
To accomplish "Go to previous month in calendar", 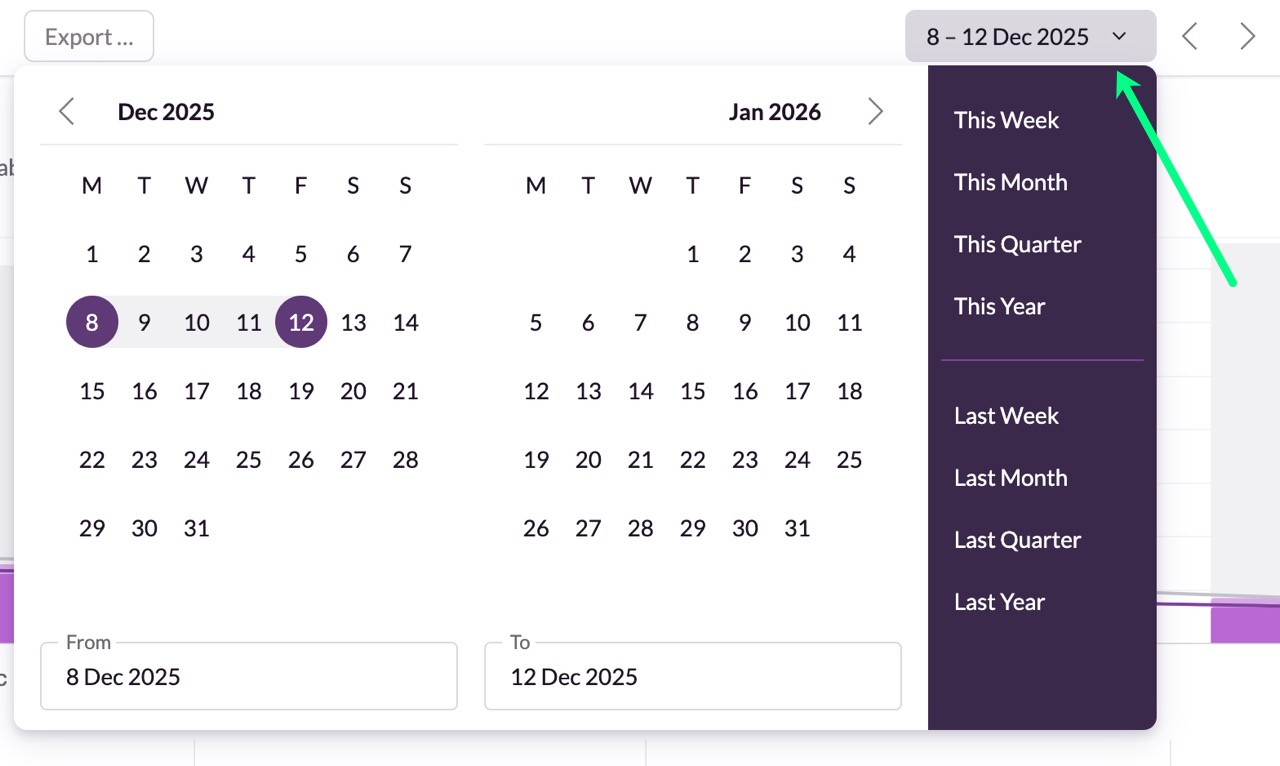I will (x=67, y=111).
